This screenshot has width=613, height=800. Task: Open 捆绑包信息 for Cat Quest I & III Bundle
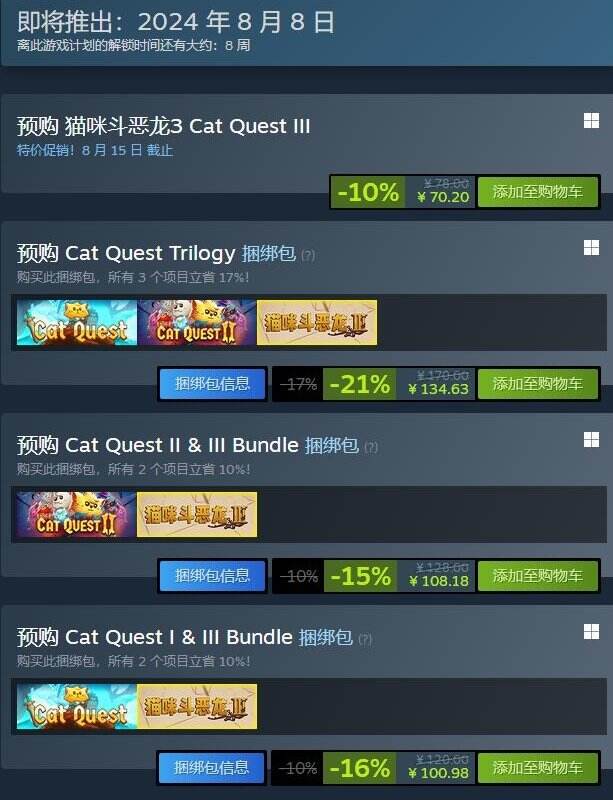[212, 768]
